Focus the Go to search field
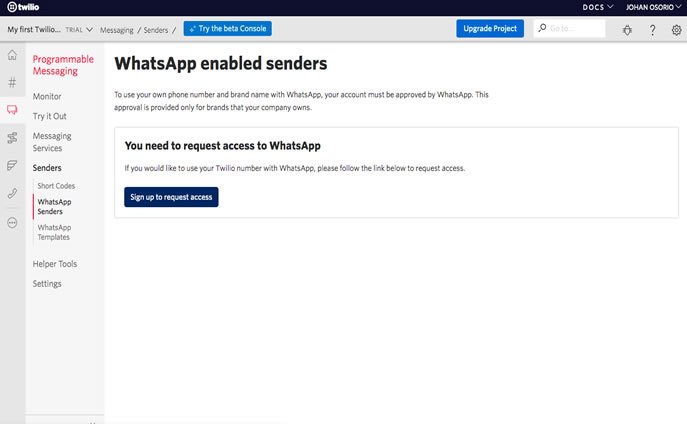 pyautogui.click(x=575, y=29)
